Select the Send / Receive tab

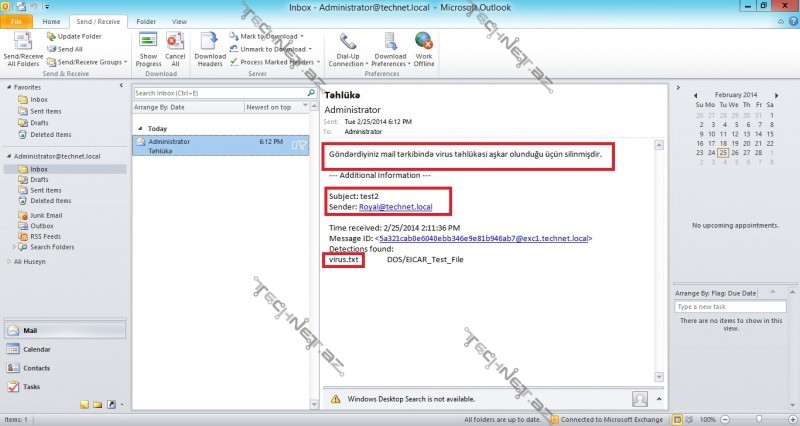tap(98, 21)
